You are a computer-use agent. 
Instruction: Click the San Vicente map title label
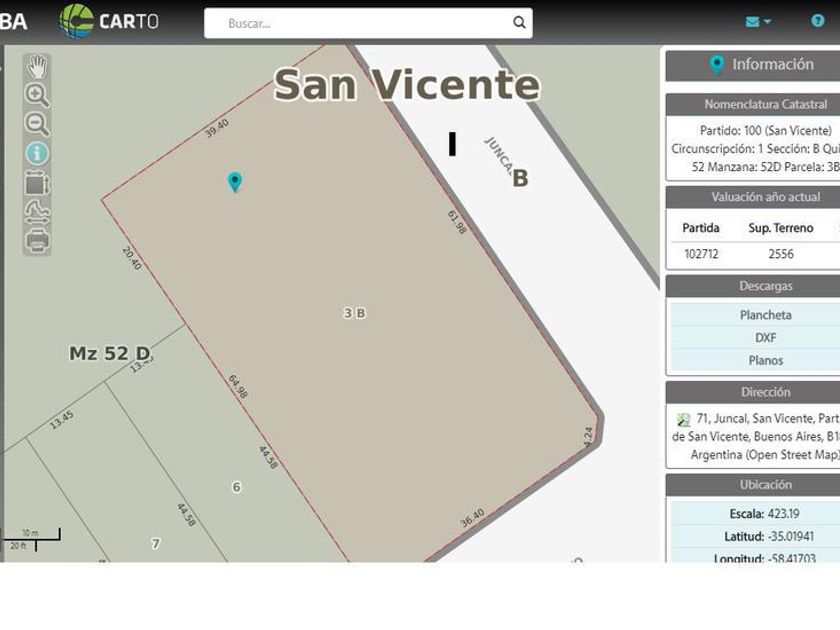coord(407,85)
